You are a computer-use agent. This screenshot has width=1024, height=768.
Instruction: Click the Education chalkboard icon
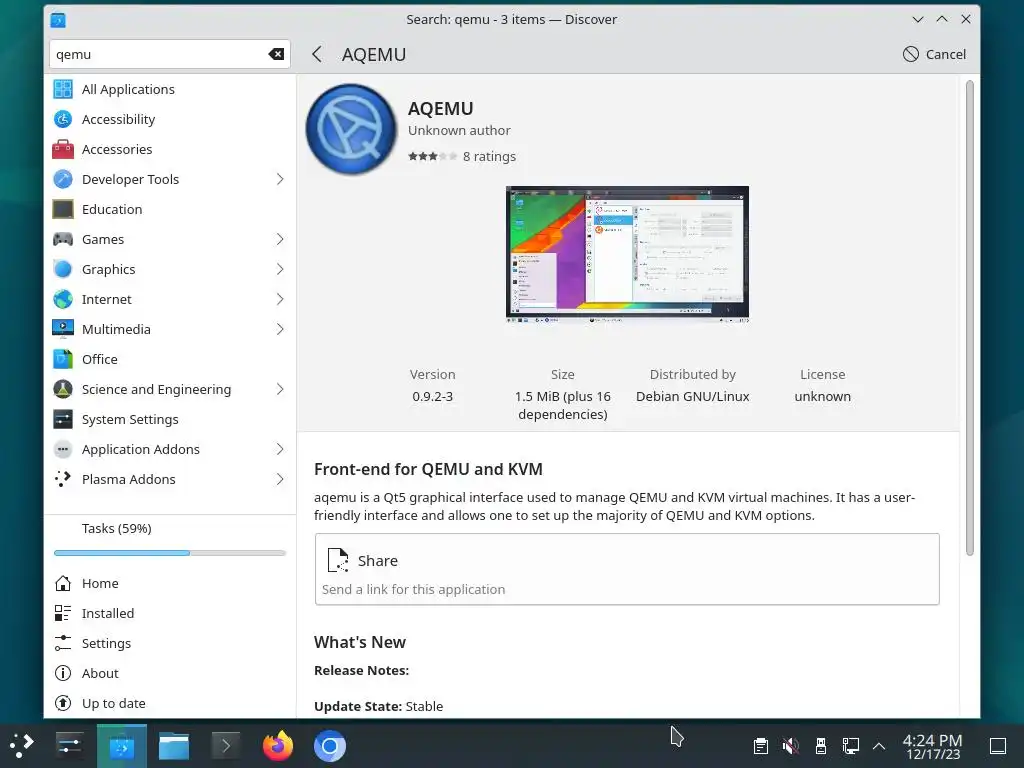click(x=63, y=209)
